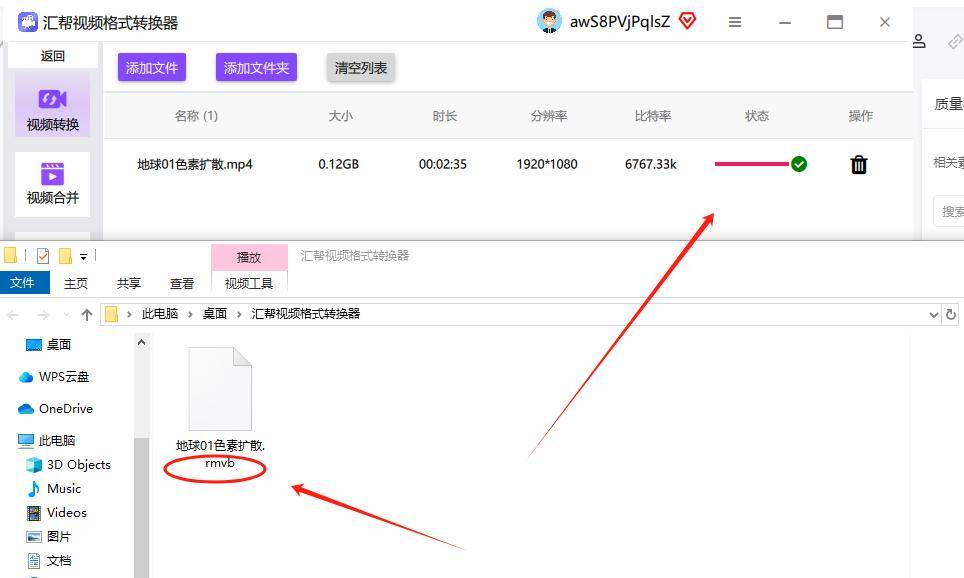Click the username awS8PVjPqlsZ
The width and height of the screenshot is (964, 578).
coord(620,22)
